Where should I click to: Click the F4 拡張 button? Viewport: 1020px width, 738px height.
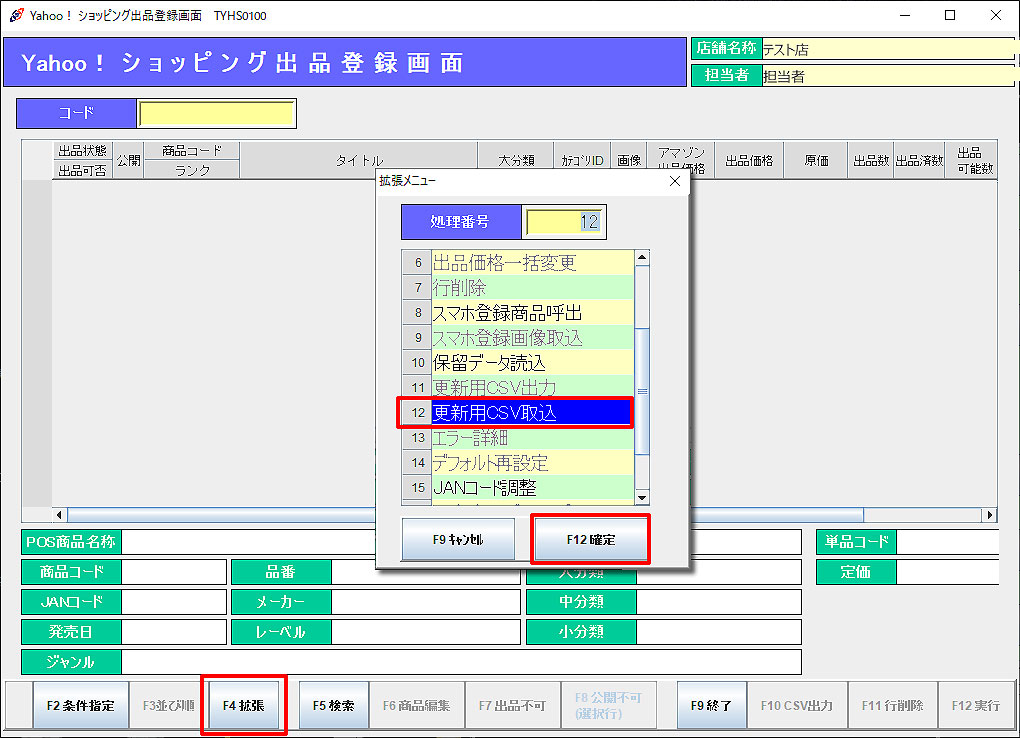[244, 705]
